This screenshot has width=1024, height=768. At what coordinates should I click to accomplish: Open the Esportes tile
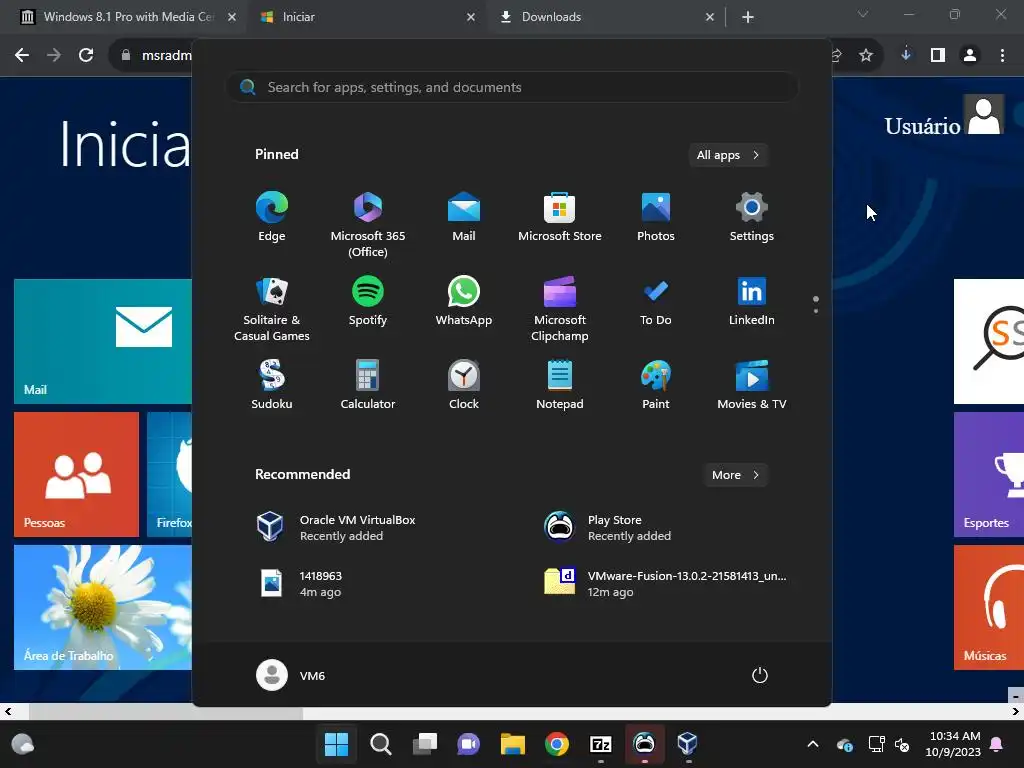pos(989,474)
